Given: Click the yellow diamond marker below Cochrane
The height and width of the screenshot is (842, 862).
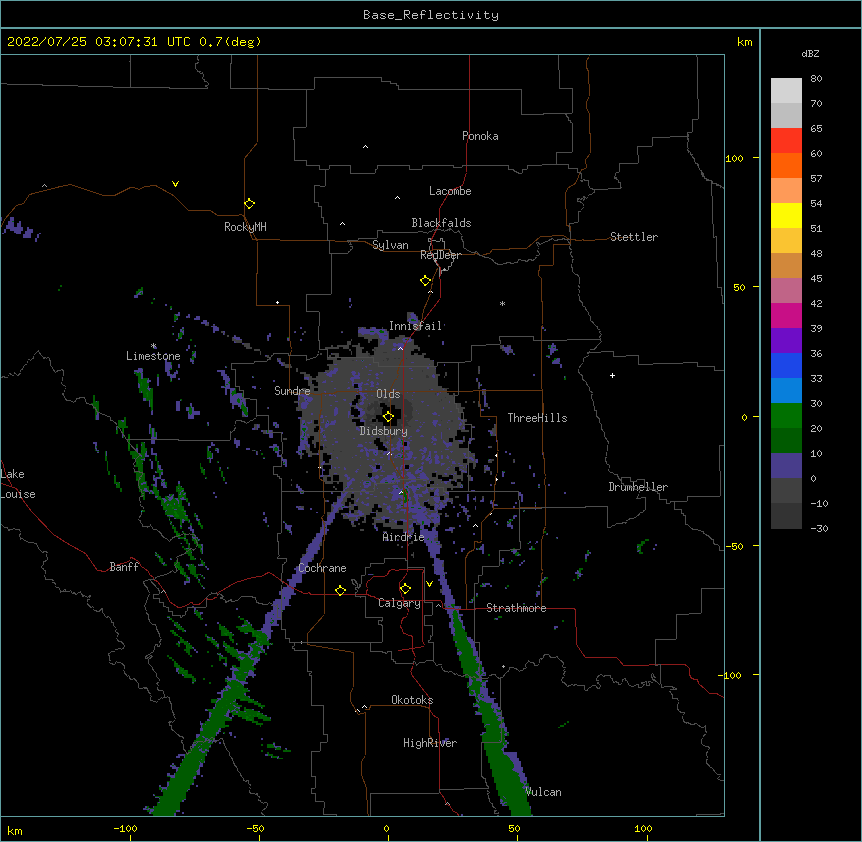Looking at the screenshot, I should 340,590.
